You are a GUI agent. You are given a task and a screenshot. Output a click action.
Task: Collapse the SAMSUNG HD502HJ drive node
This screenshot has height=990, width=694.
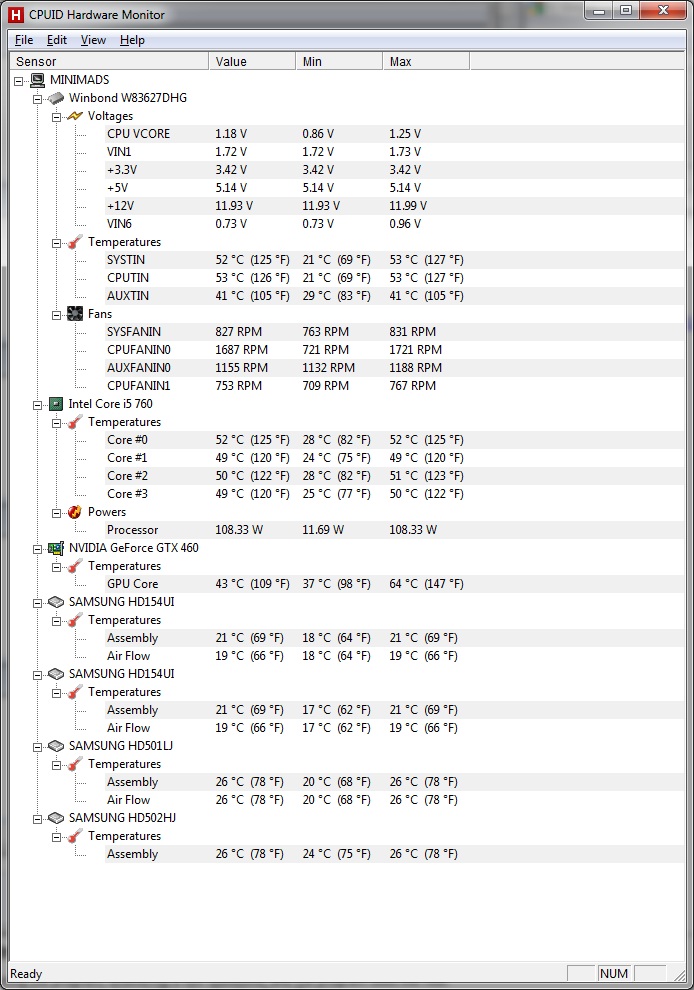point(38,819)
